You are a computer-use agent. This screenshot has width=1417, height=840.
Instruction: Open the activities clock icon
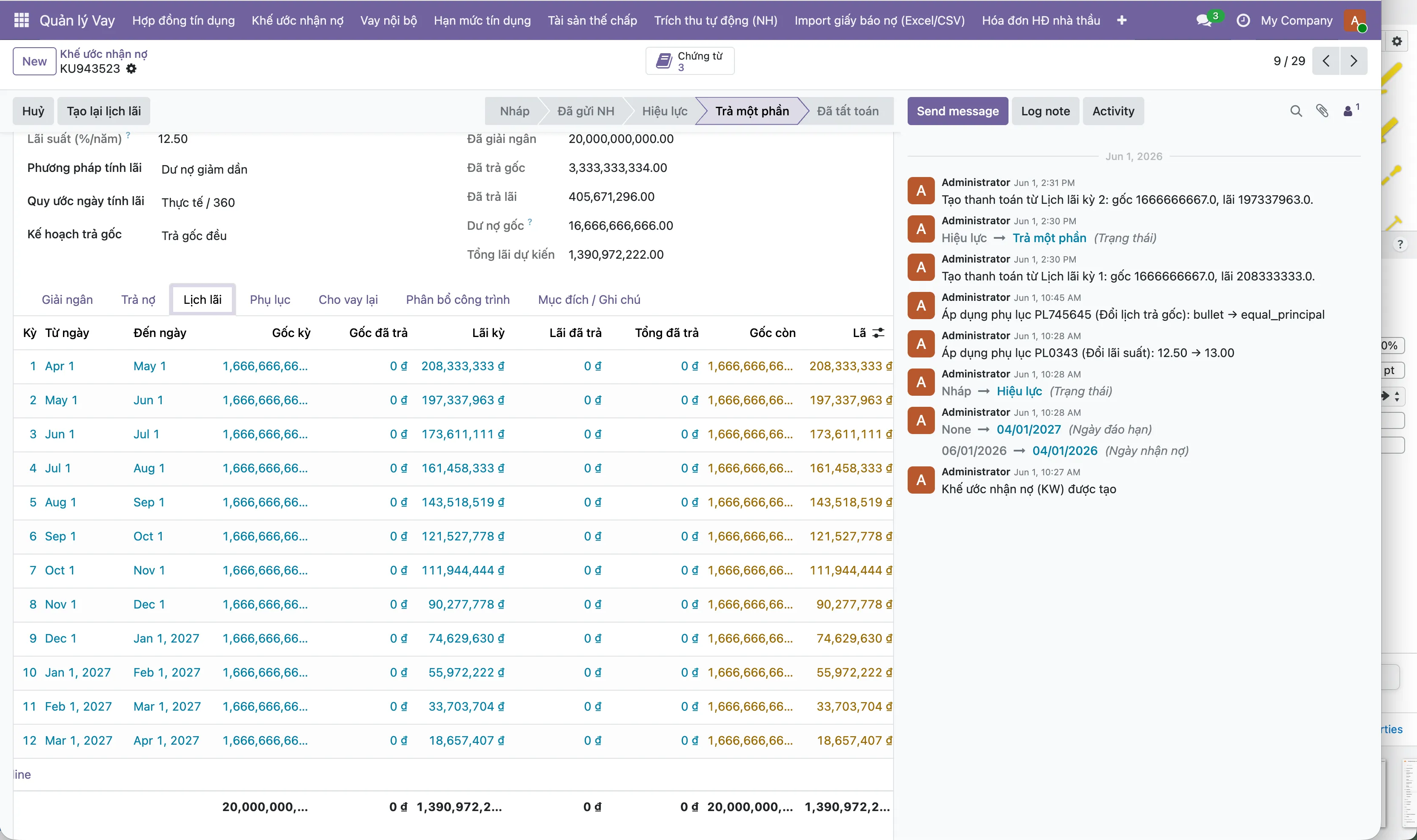(1243, 20)
